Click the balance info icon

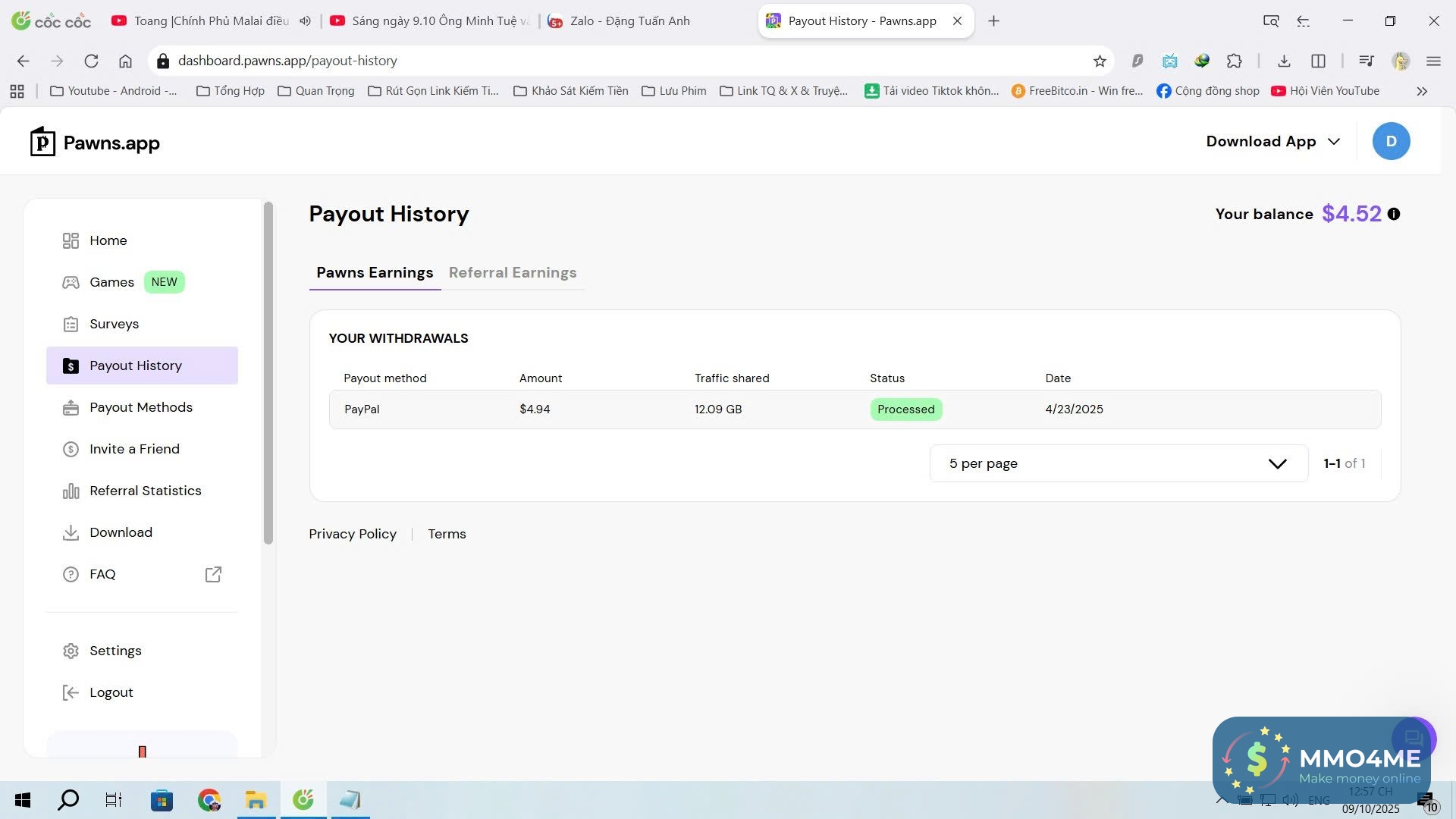pyautogui.click(x=1394, y=214)
